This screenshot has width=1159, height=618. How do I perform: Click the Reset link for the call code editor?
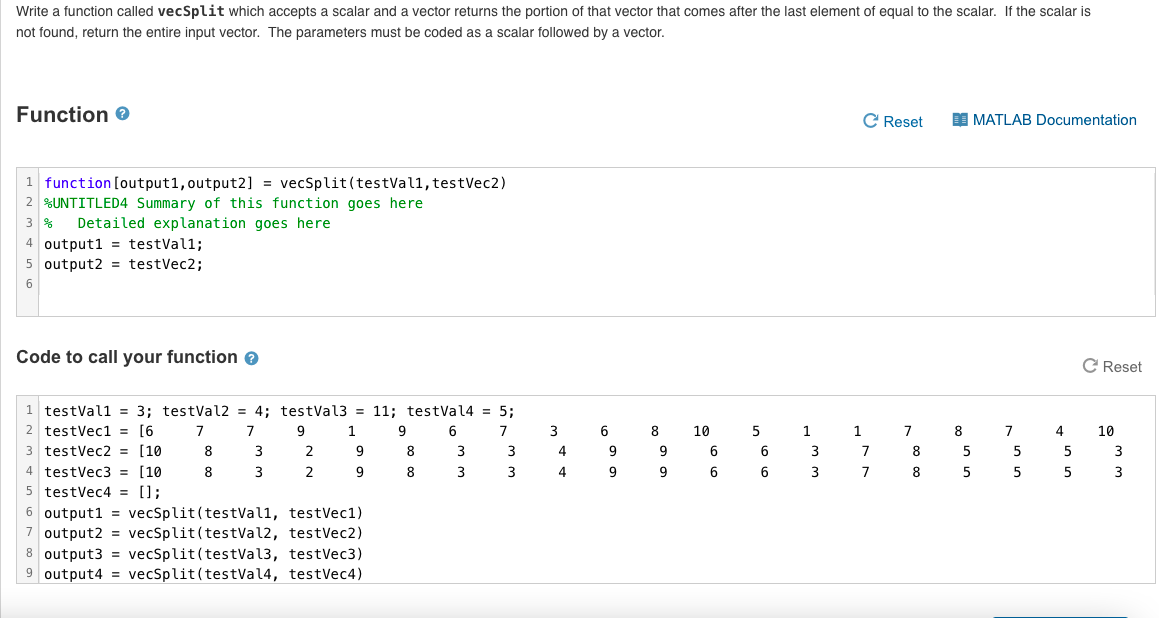[x=1120, y=366]
